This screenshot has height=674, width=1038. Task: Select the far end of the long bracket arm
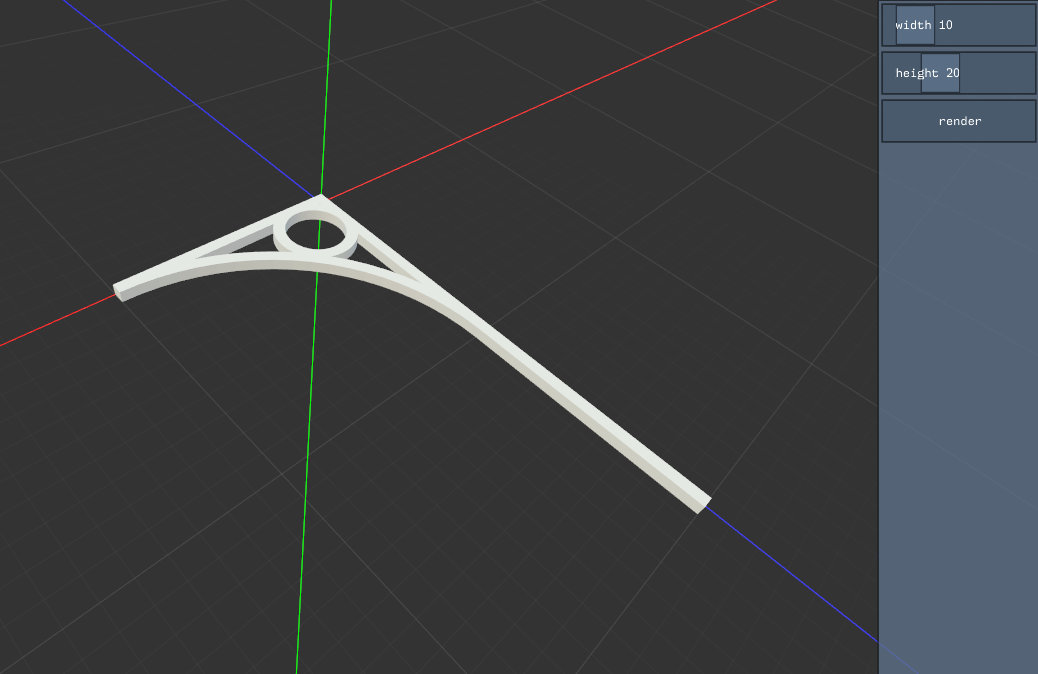coord(700,503)
